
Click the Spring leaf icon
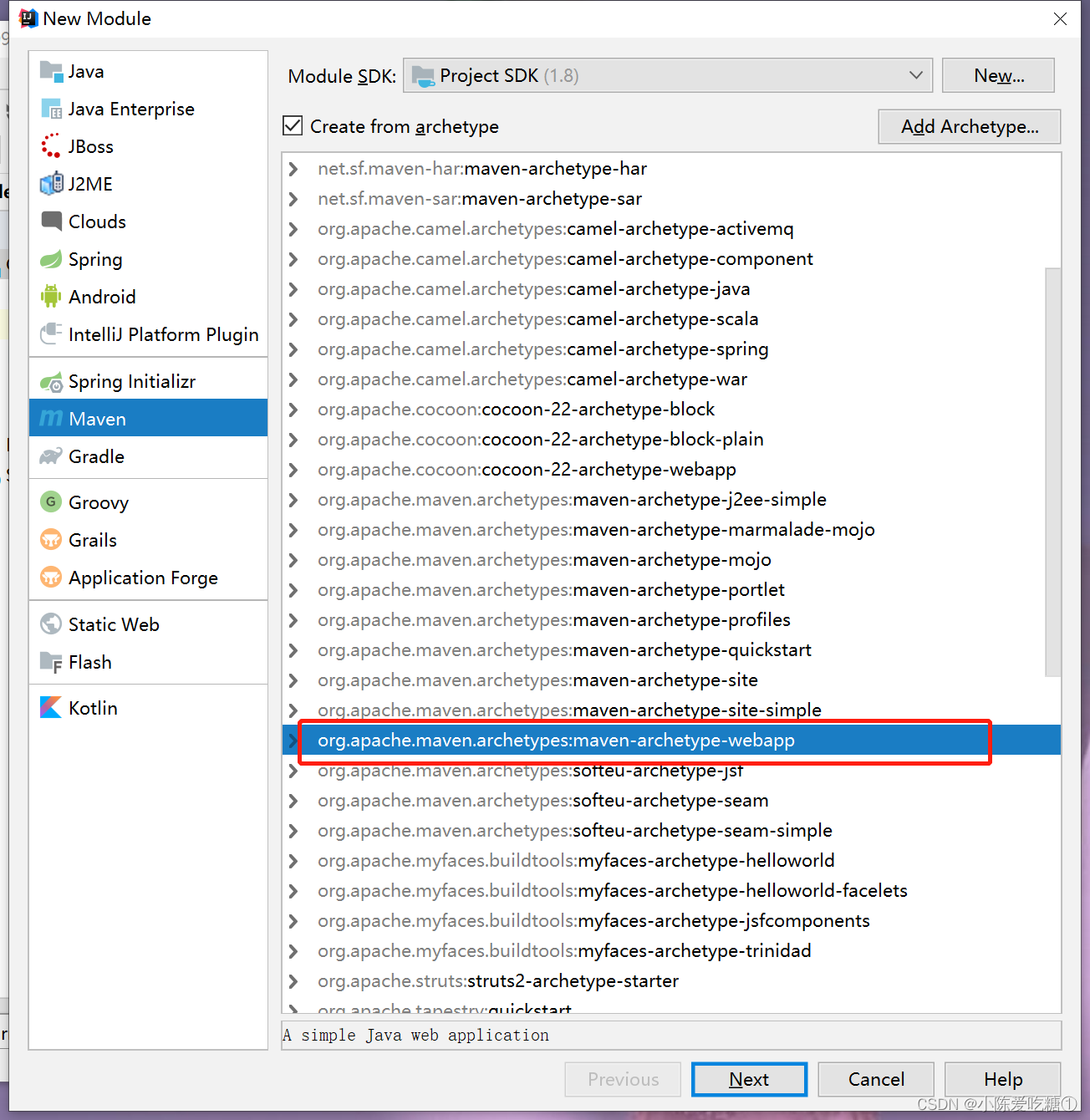click(51, 260)
